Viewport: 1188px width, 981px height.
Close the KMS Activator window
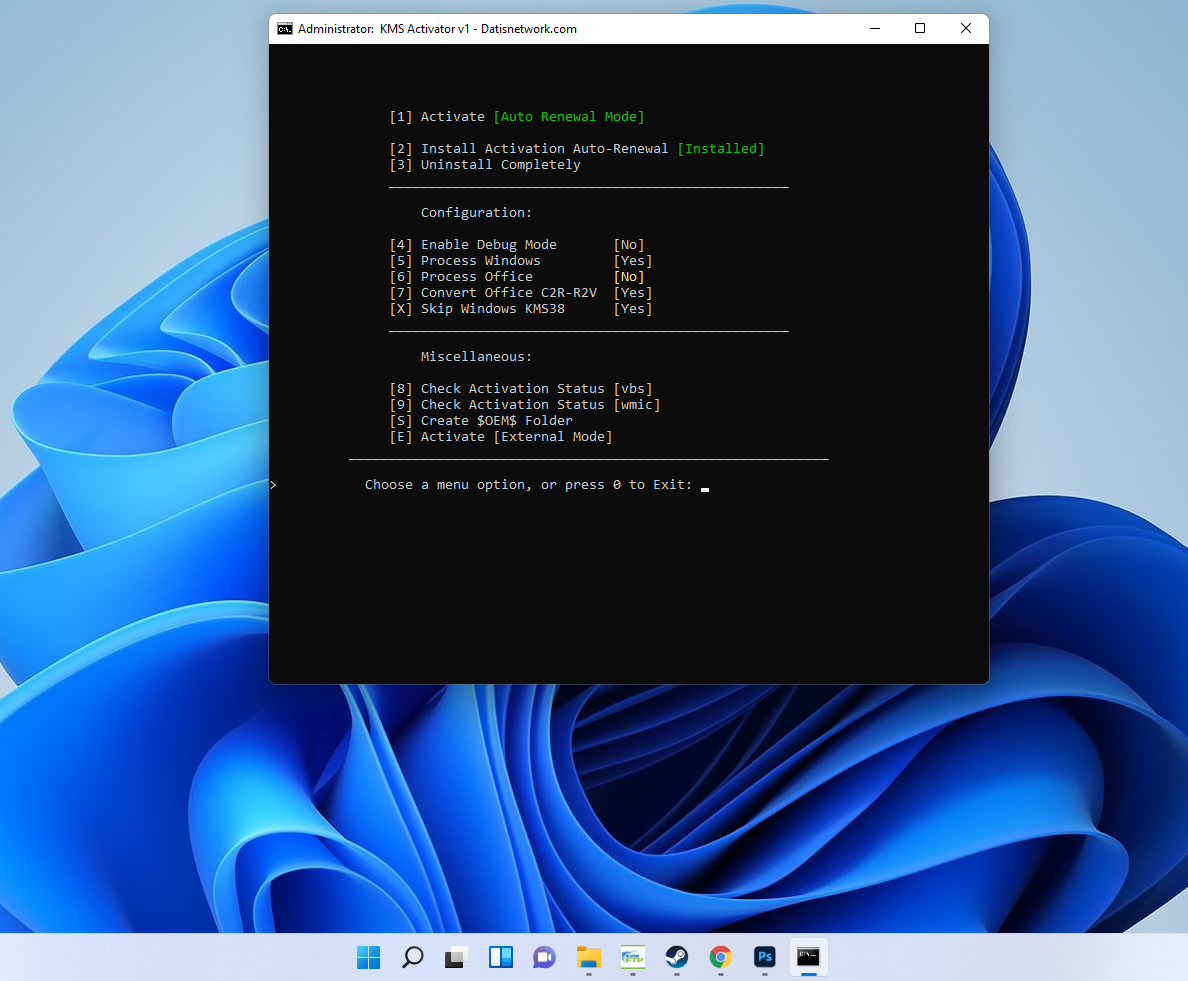point(965,29)
